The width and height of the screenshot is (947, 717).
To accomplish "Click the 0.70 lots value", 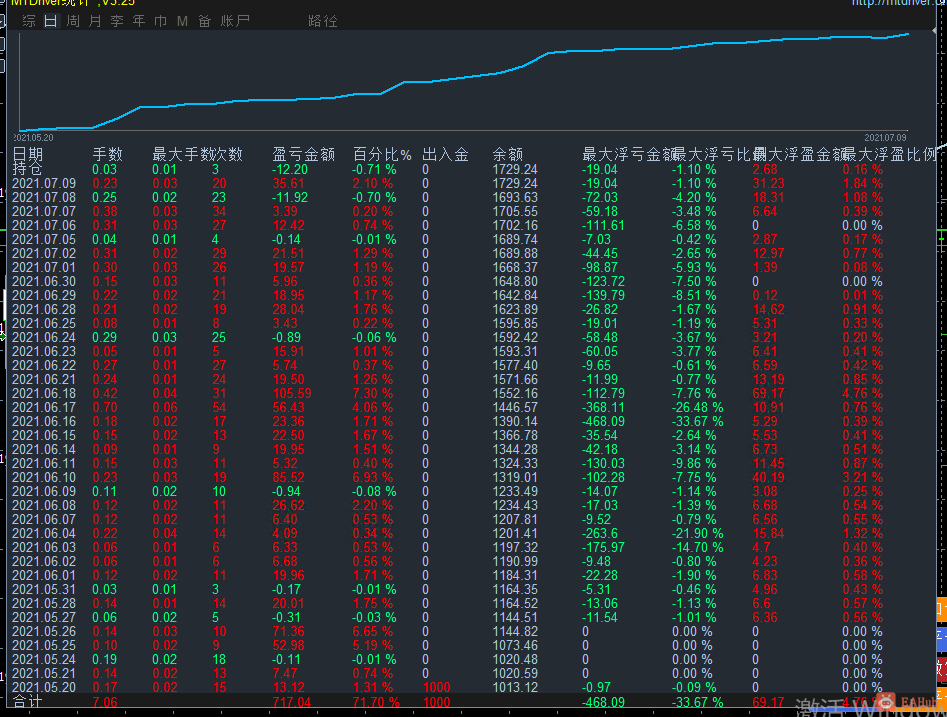I will tap(105, 407).
